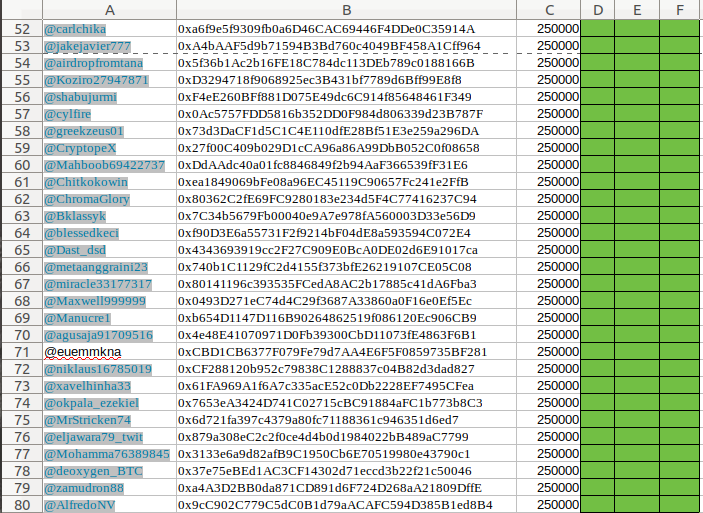Select address cell starting 0xA4bAAF5d9b
Viewport: 703px width, 513px height.
coord(346,46)
